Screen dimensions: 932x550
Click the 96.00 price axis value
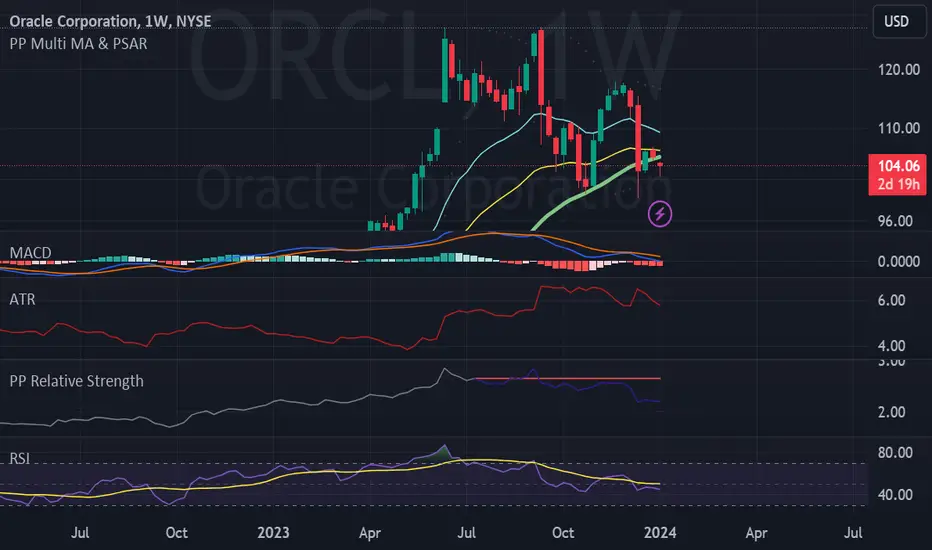(x=895, y=221)
